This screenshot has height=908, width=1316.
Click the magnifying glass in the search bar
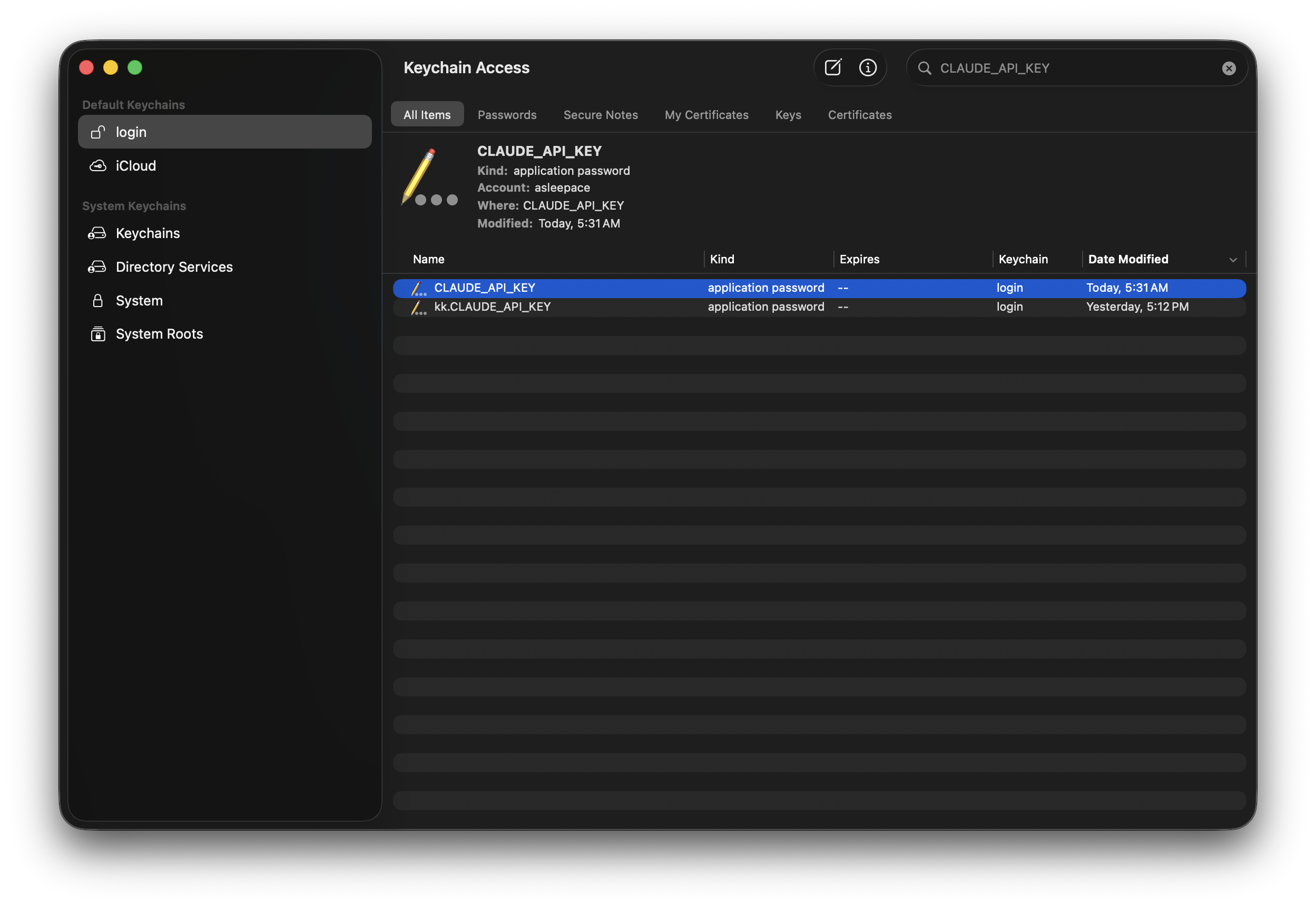[925, 68]
